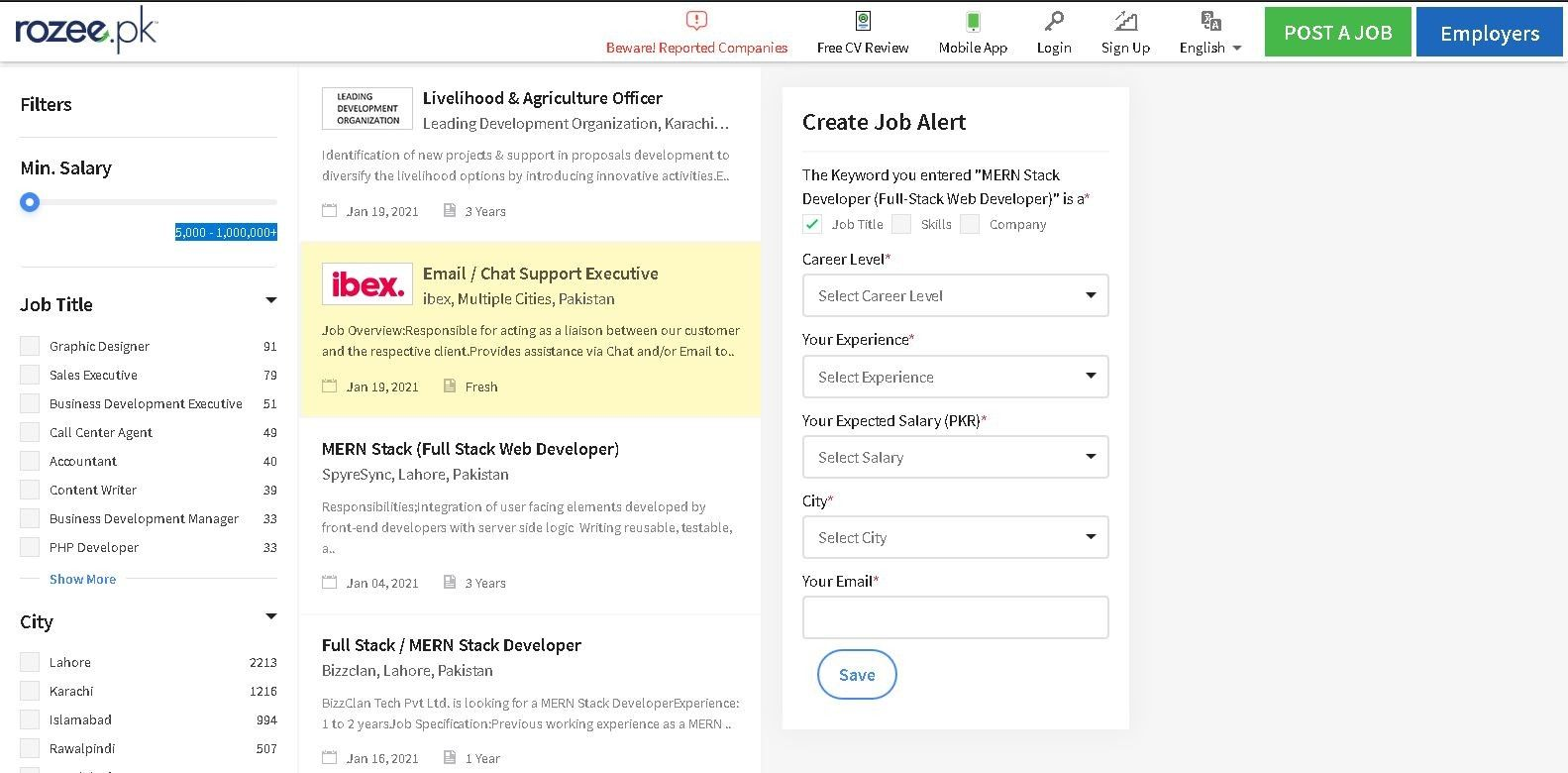Image resolution: width=1568 pixels, height=773 pixels.
Task: Check the Company keyword type
Action: [970, 224]
